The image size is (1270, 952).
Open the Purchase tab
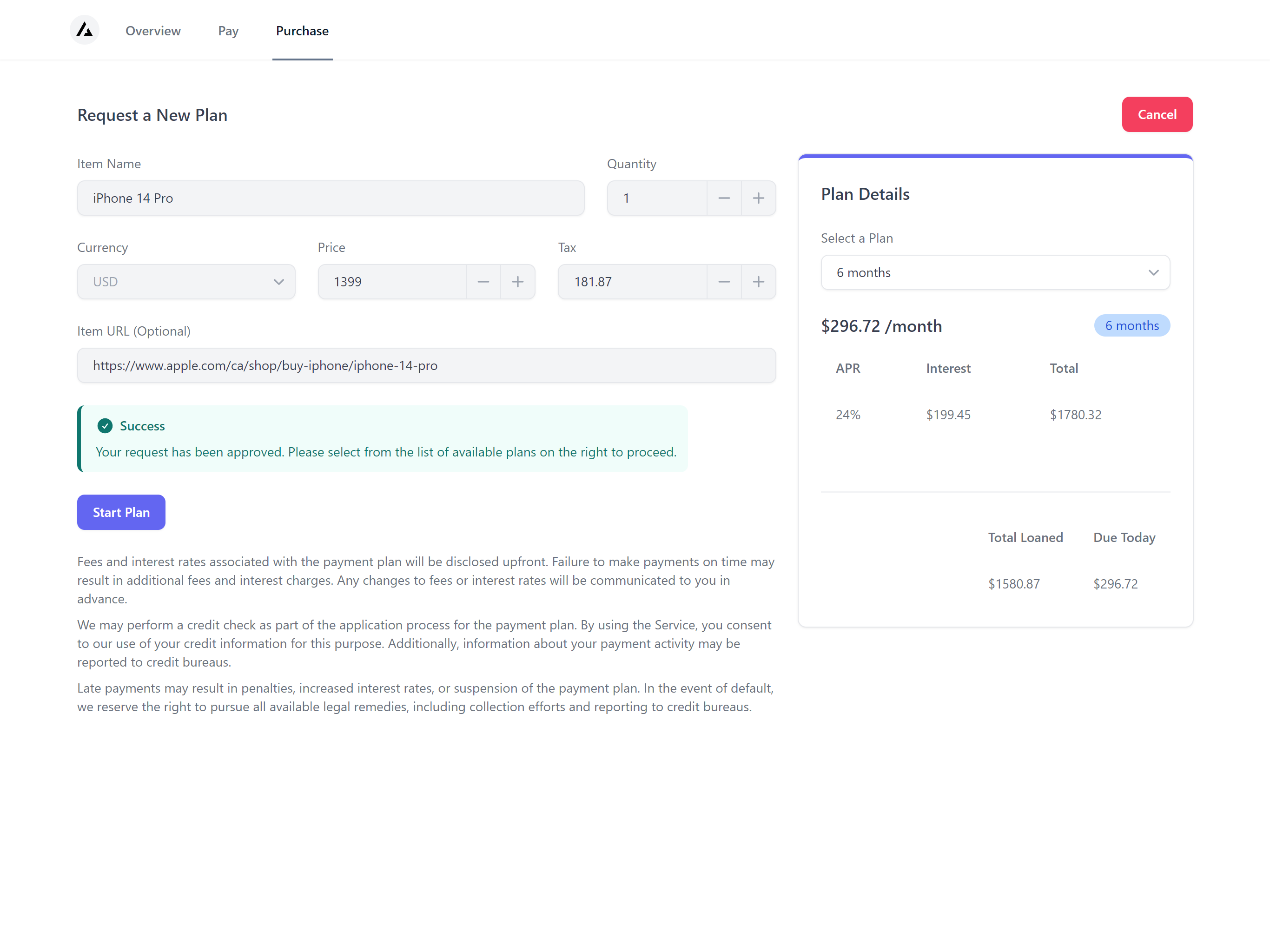(x=302, y=31)
